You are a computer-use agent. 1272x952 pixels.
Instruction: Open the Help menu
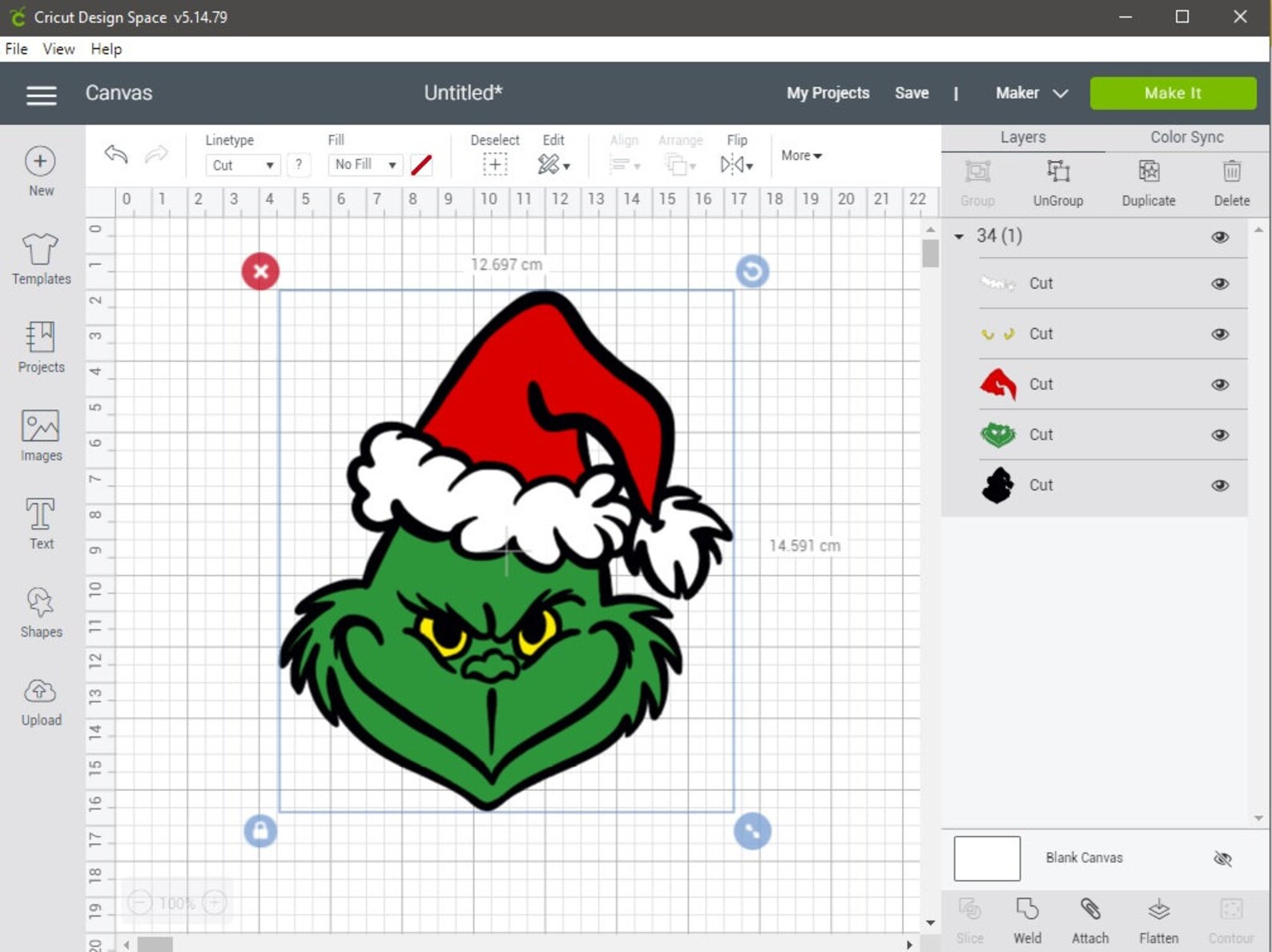pyautogui.click(x=106, y=49)
